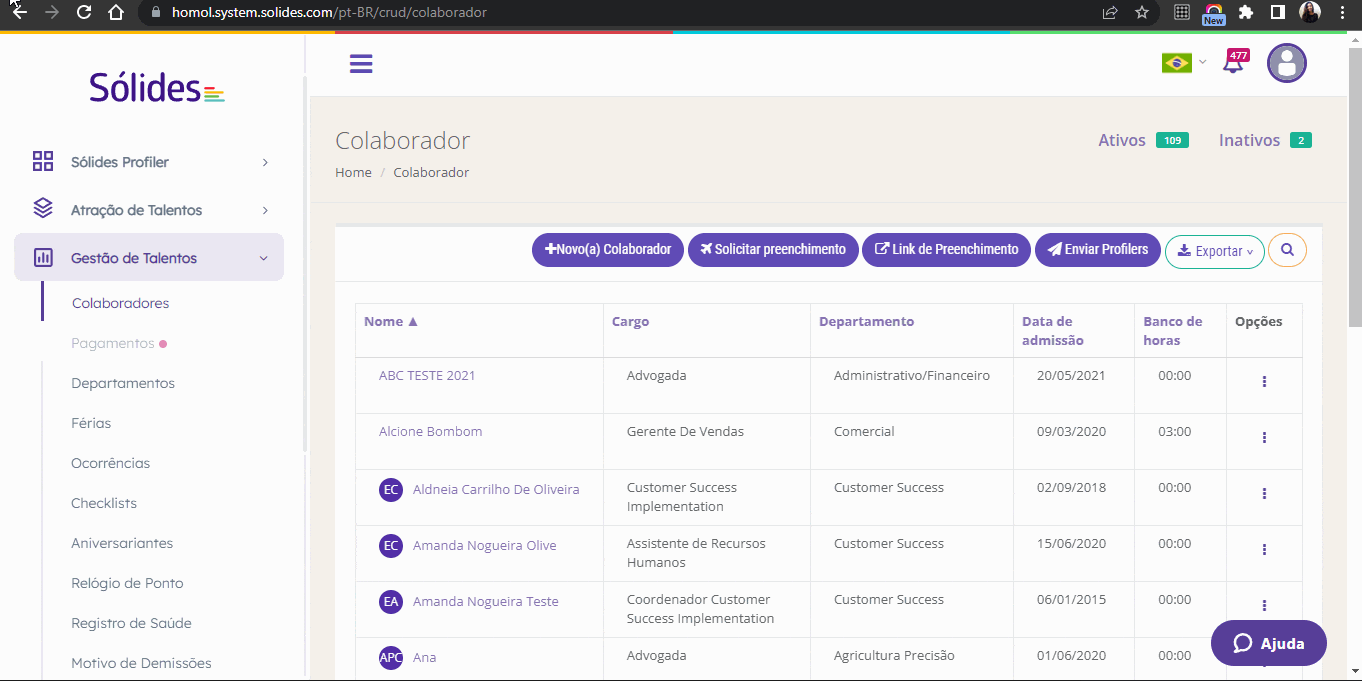This screenshot has height=681, width=1362.
Task: Select Departamentos in the sidebar
Action: click(x=123, y=383)
